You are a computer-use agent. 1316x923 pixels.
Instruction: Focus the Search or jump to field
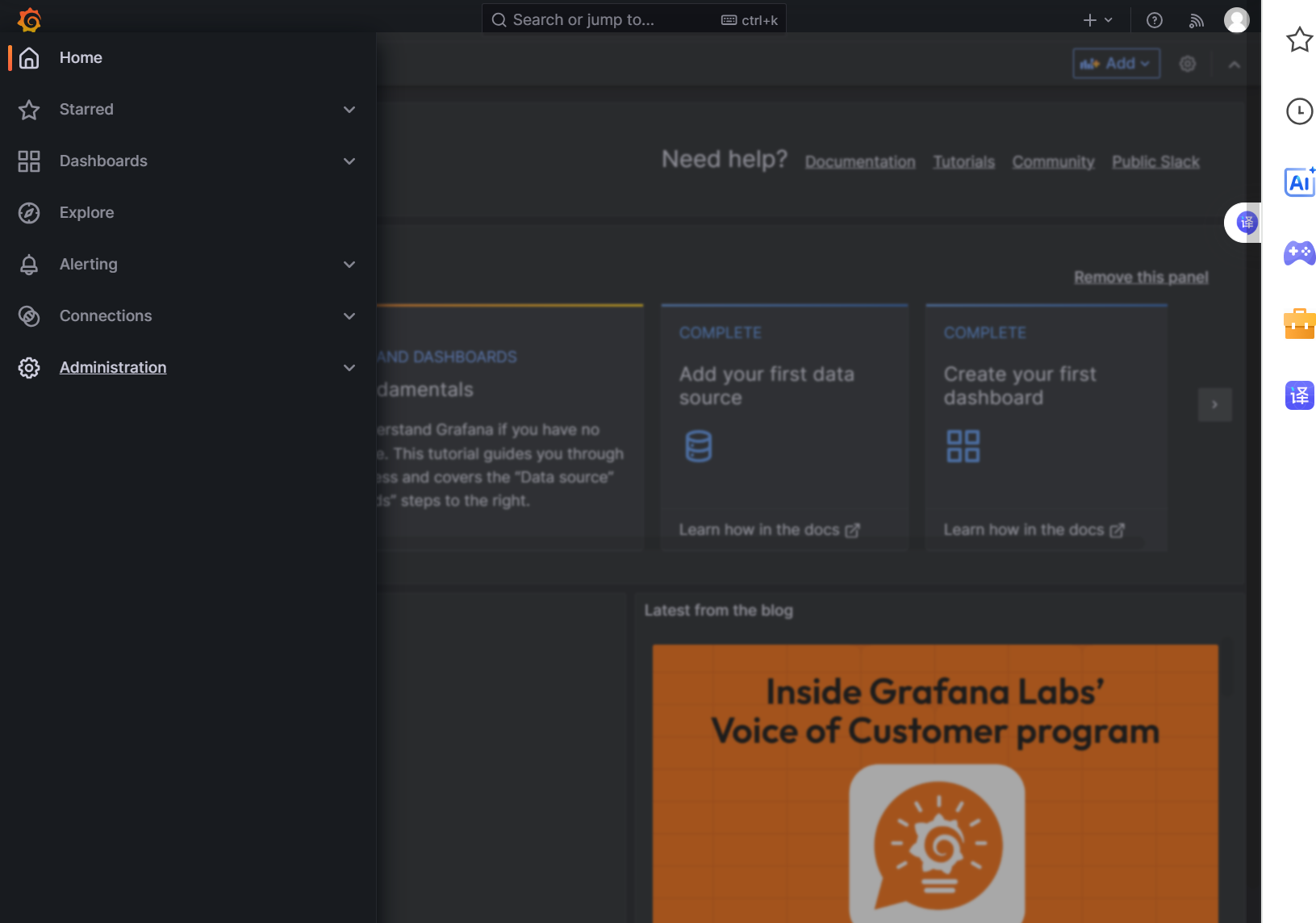pyautogui.click(x=634, y=20)
